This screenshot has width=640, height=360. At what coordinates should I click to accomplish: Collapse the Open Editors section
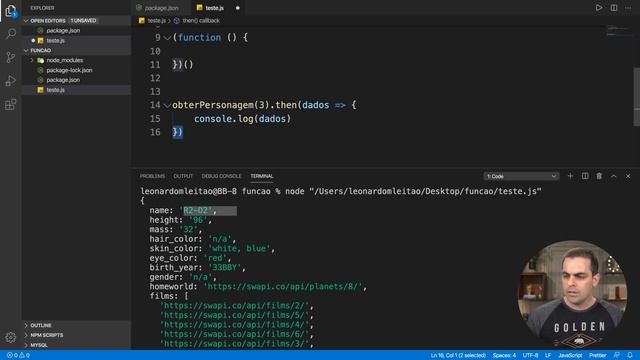26,20
